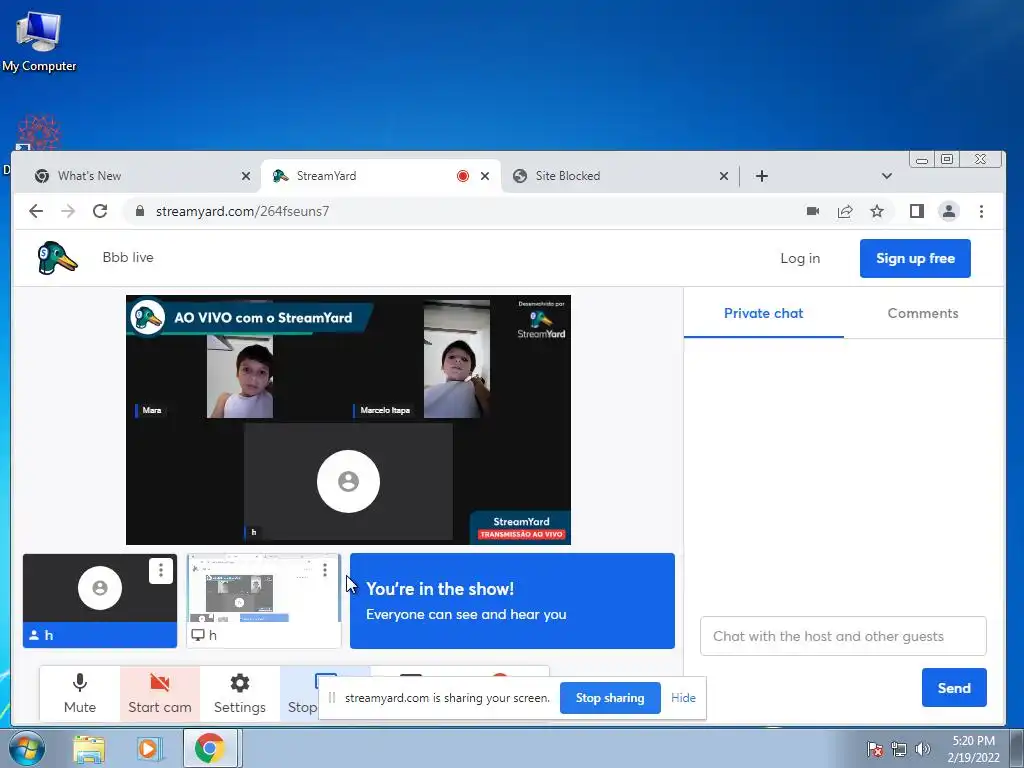Switch to the Comments tab

[x=922, y=313]
